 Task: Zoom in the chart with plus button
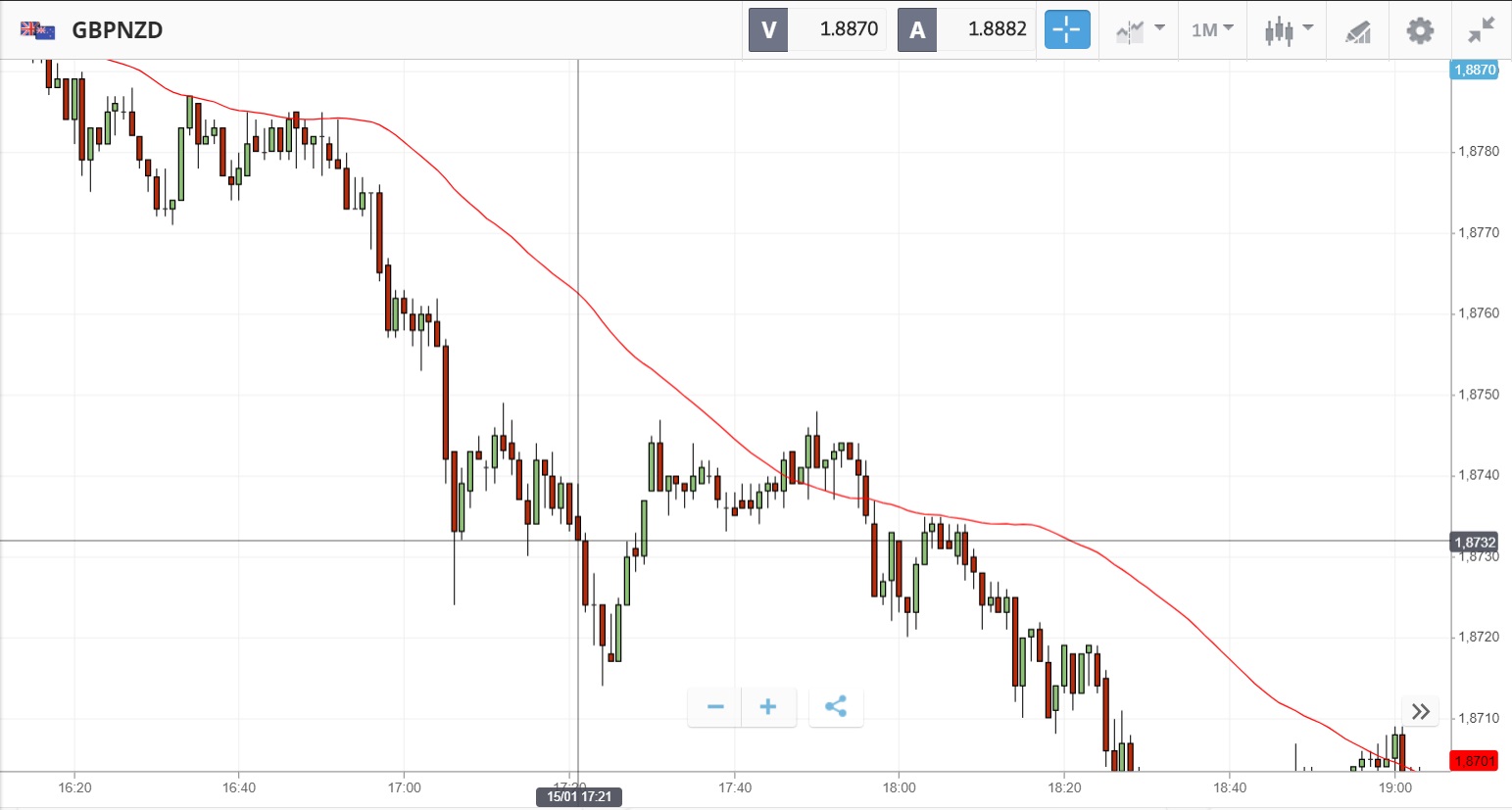[x=768, y=707]
